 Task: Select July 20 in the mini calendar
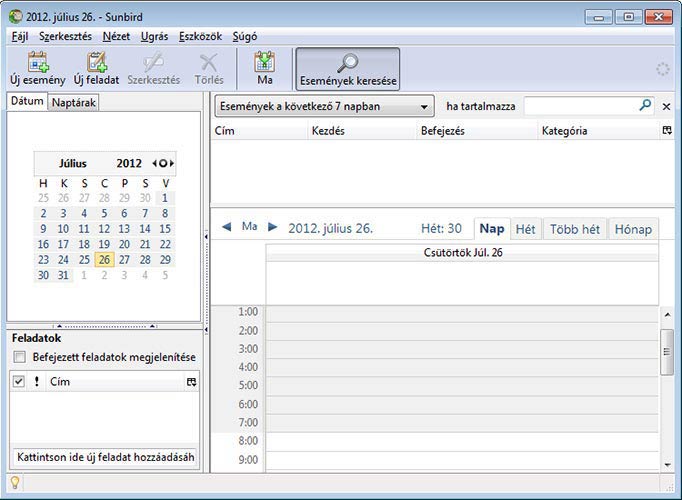coord(124,244)
